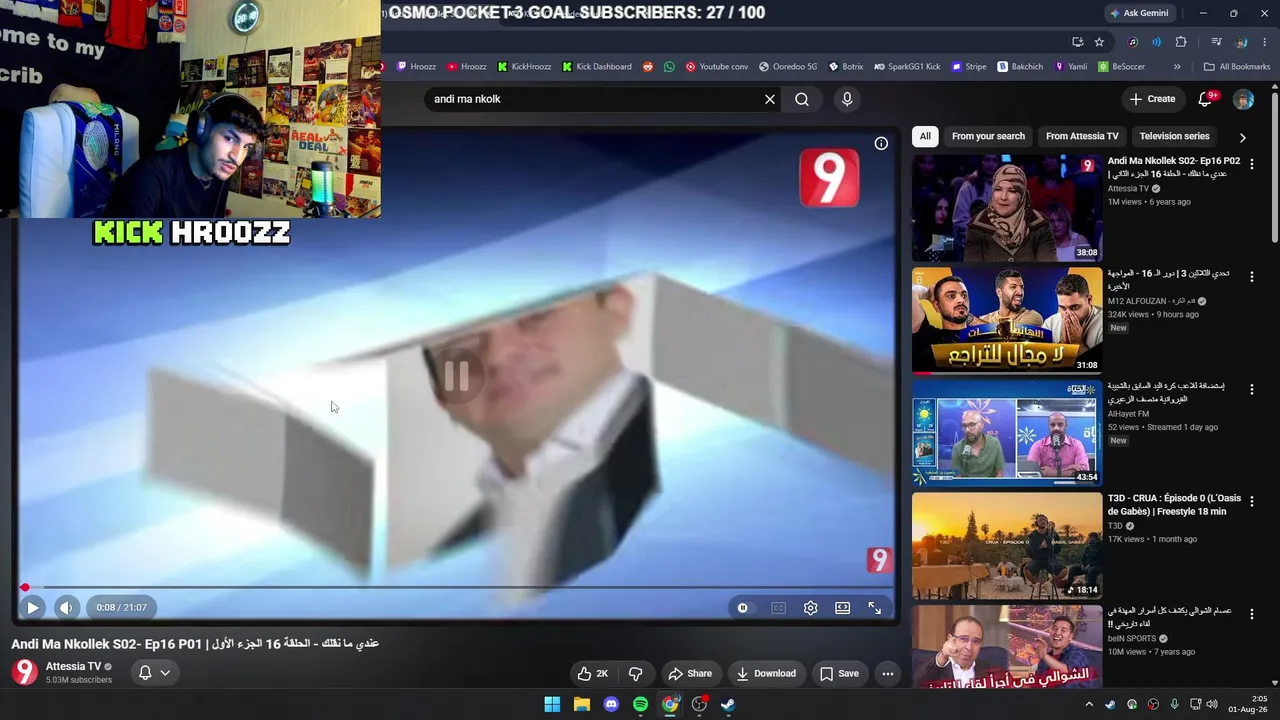Open the All Bookmarks folder
The width and height of the screenshot is (1280, 720).
tap(1237, 67)
